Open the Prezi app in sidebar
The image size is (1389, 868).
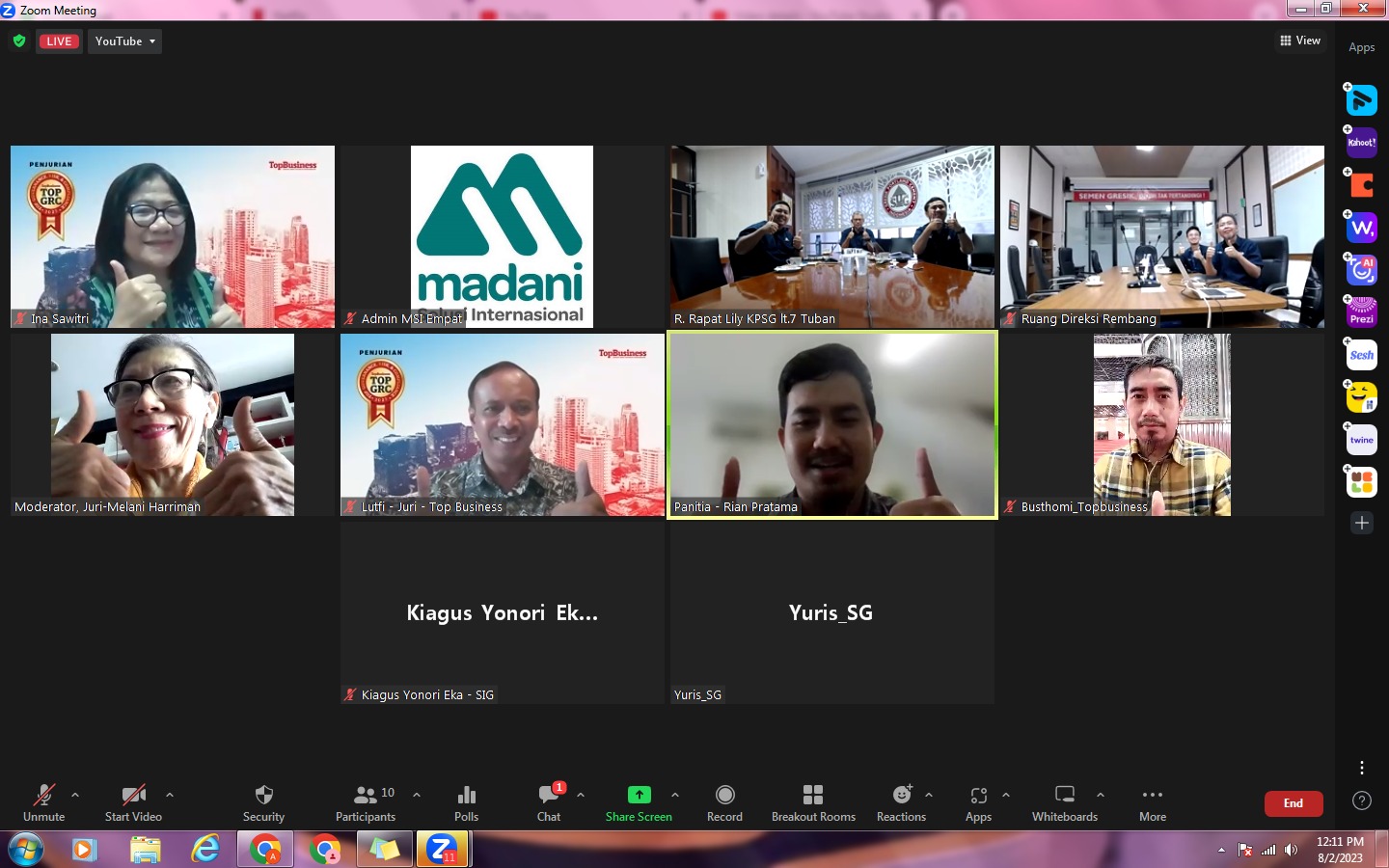point(1361,312)
